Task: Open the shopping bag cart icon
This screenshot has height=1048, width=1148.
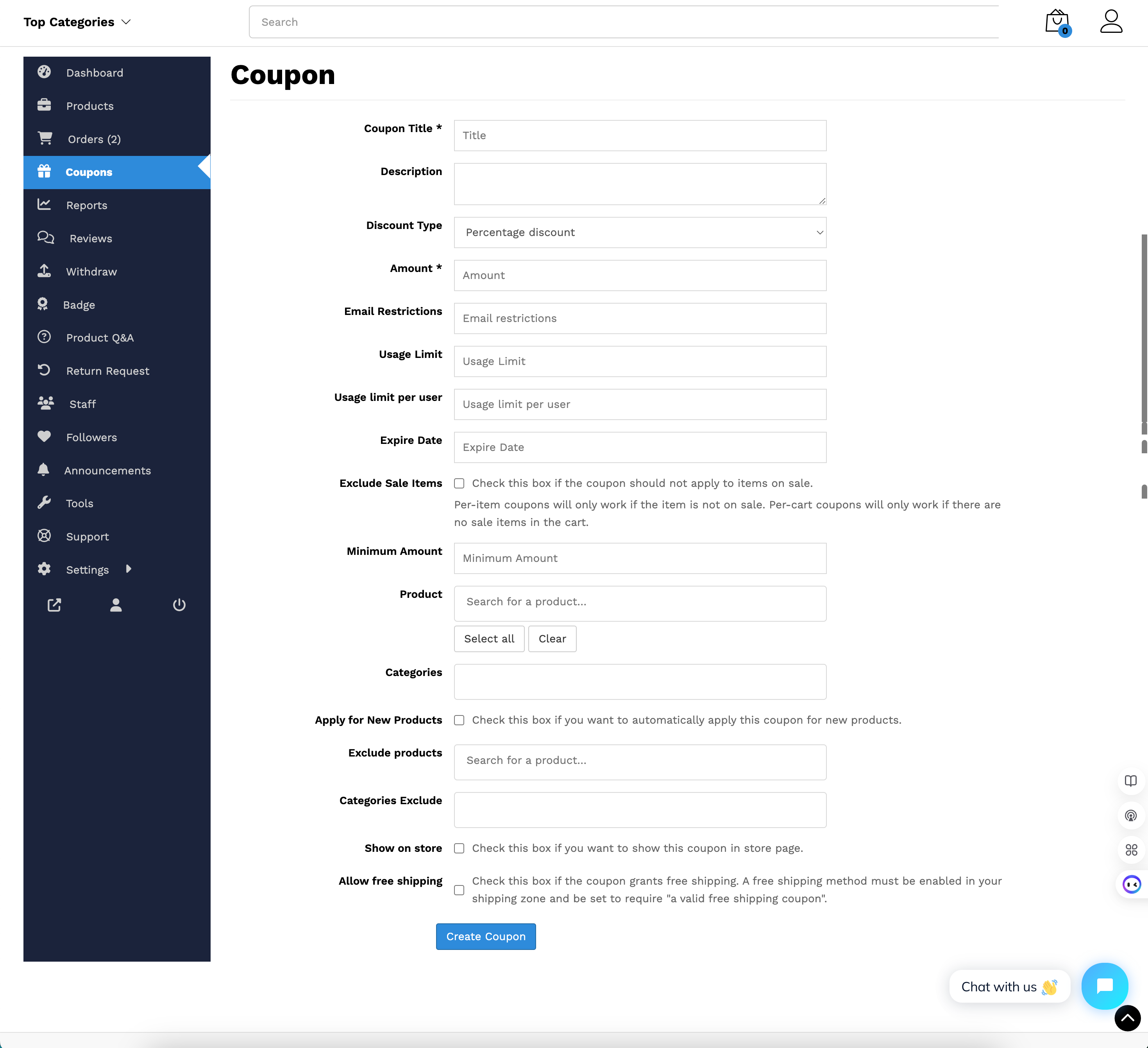Action: 1058,22
